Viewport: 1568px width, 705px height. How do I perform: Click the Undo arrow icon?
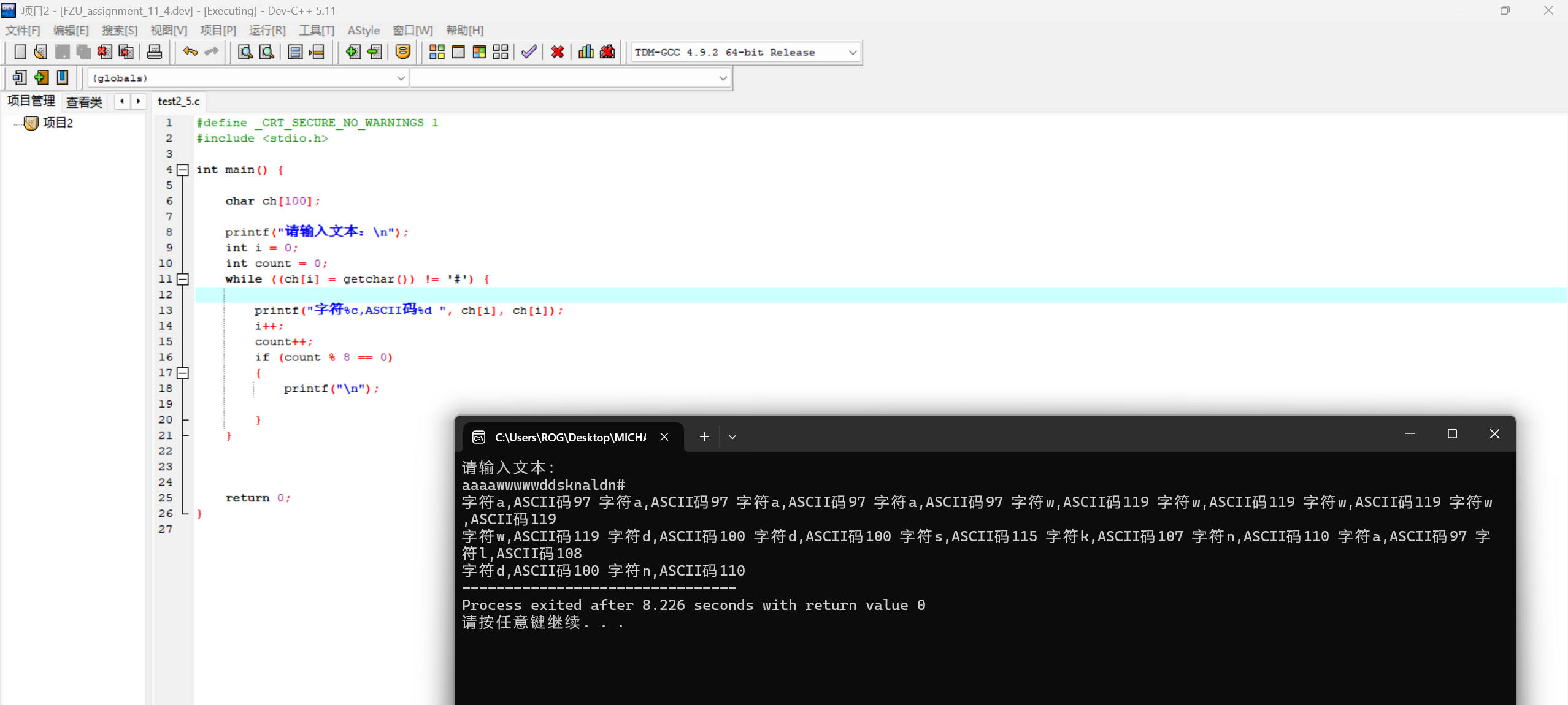(x=190, y=52)
